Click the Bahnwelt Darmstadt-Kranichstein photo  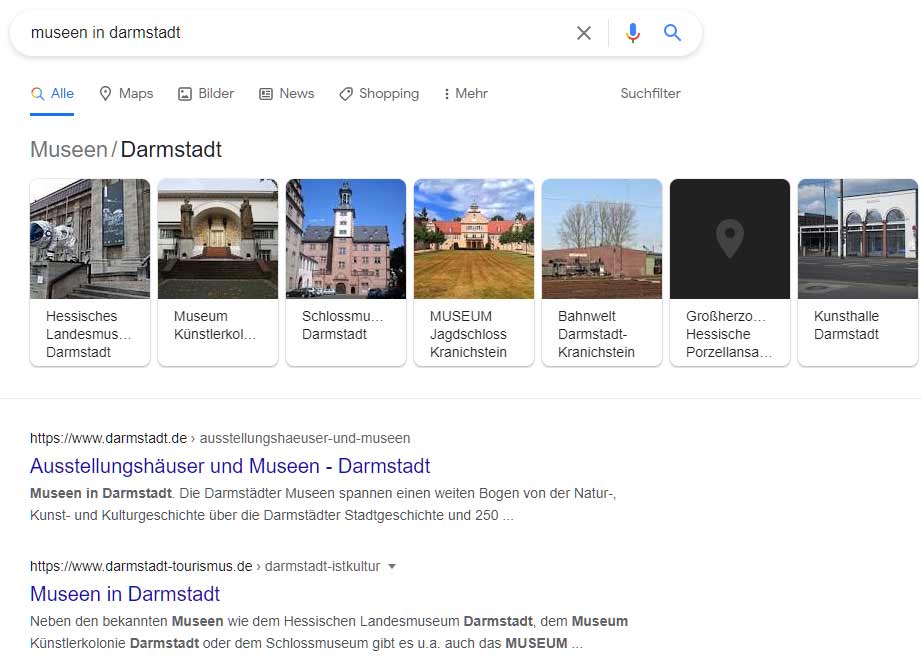click(602, 239)
